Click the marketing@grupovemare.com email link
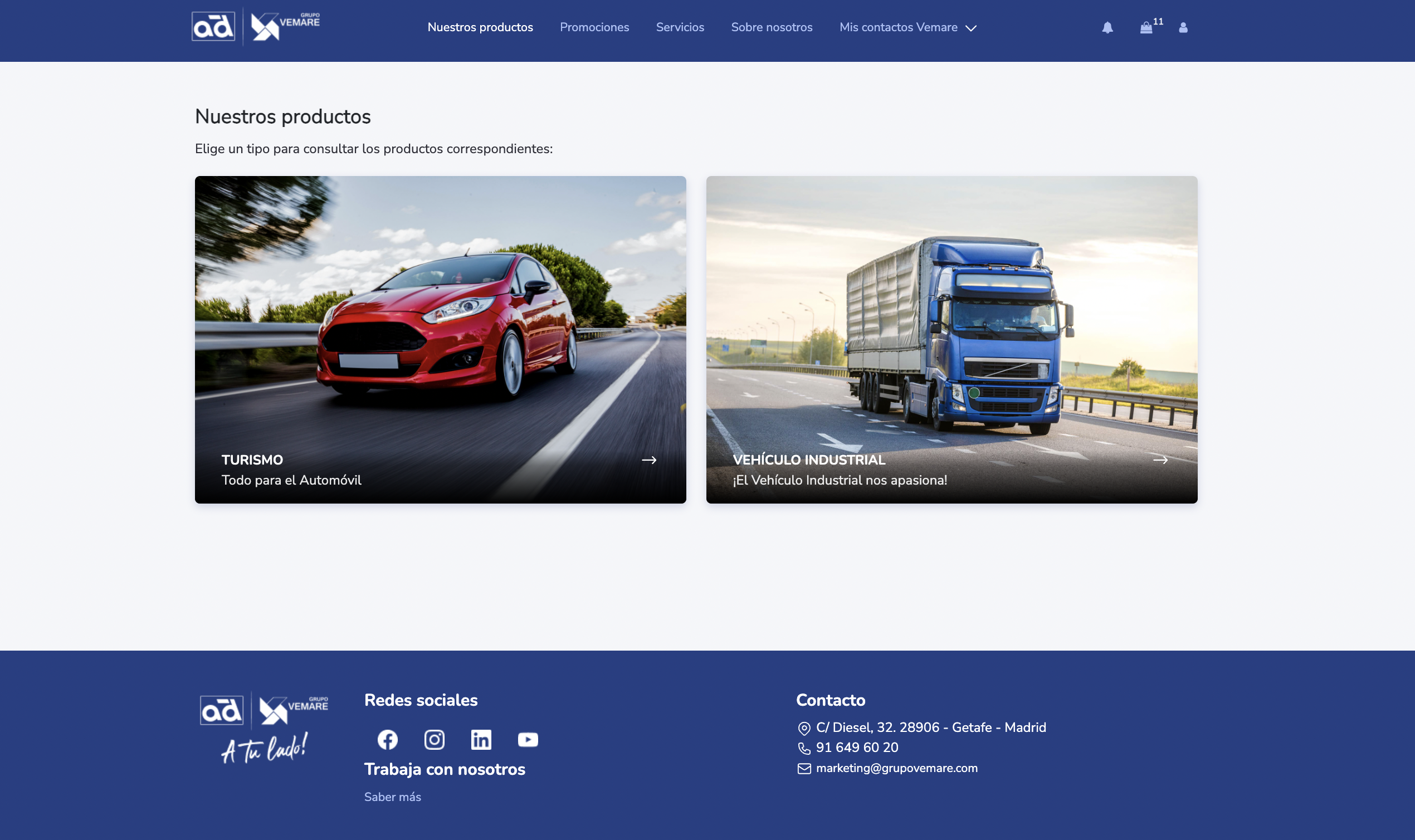 pos(896,768)
